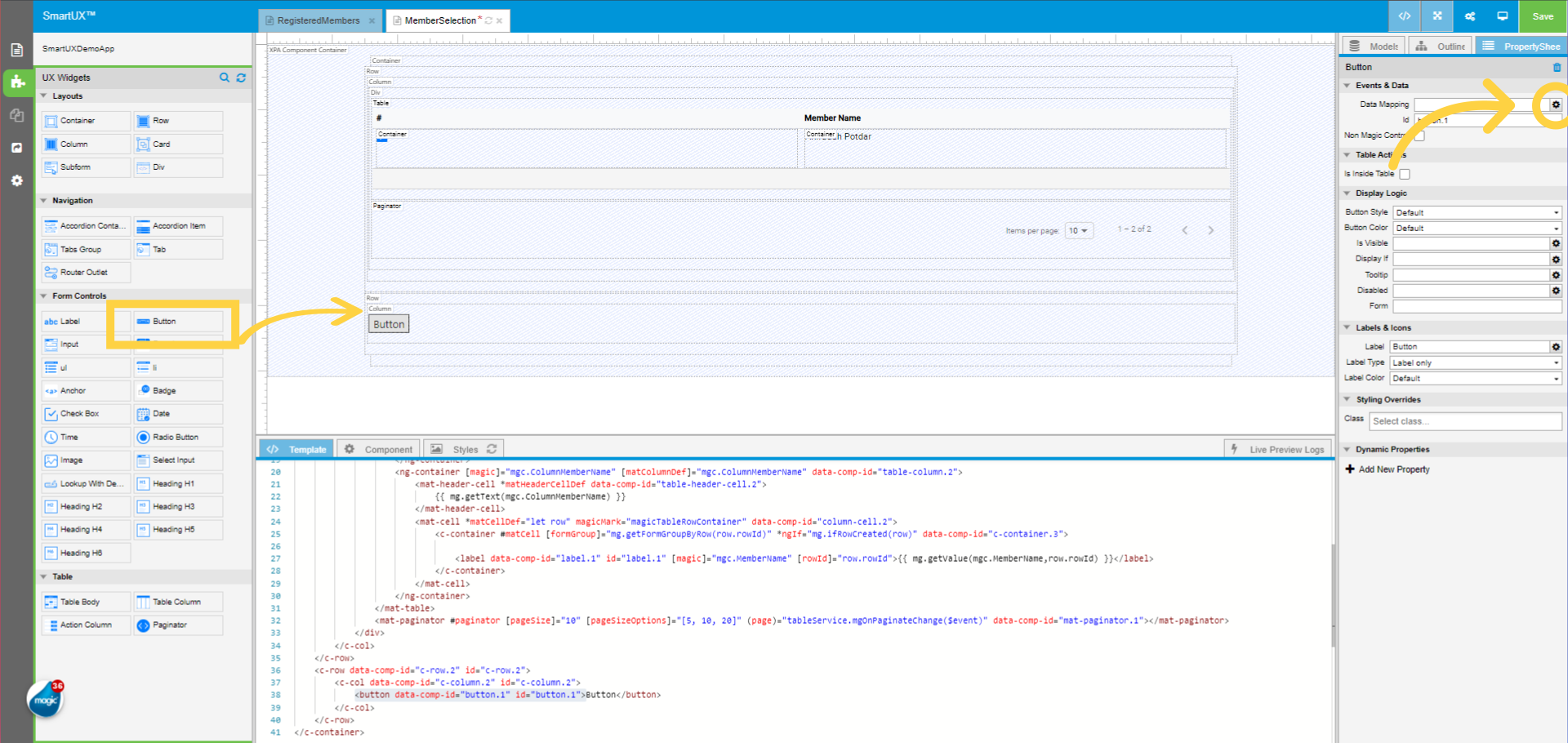Click the share icon in top toolbar
This screenshot has height=743, width=1568.
coord(1470,16)
